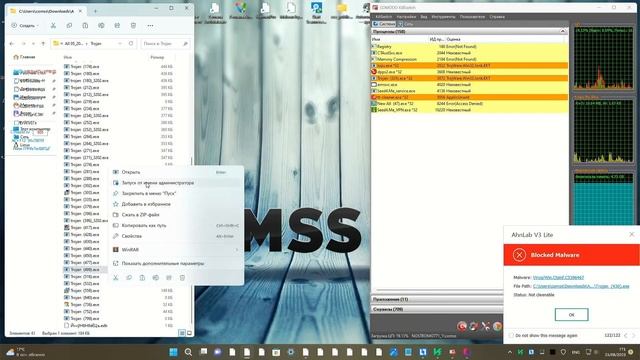
Task: Click the Paste icon in Explorer toolbar
Action: [85, 25]
